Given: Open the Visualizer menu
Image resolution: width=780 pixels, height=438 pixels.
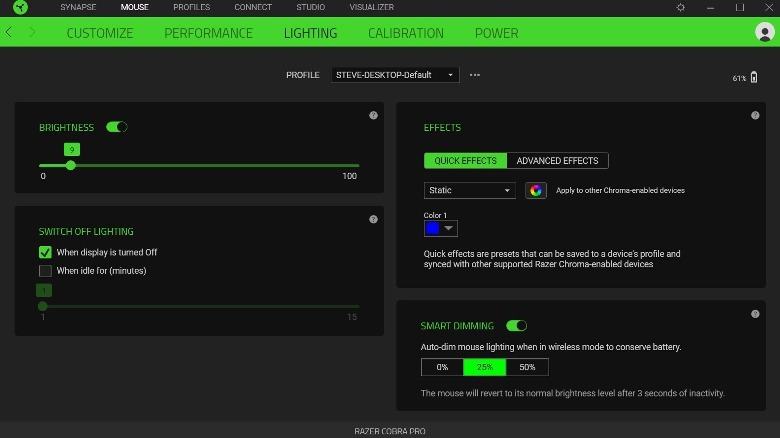Looking at the screenshot, I should pyautogui.click(x=372, y=7).
